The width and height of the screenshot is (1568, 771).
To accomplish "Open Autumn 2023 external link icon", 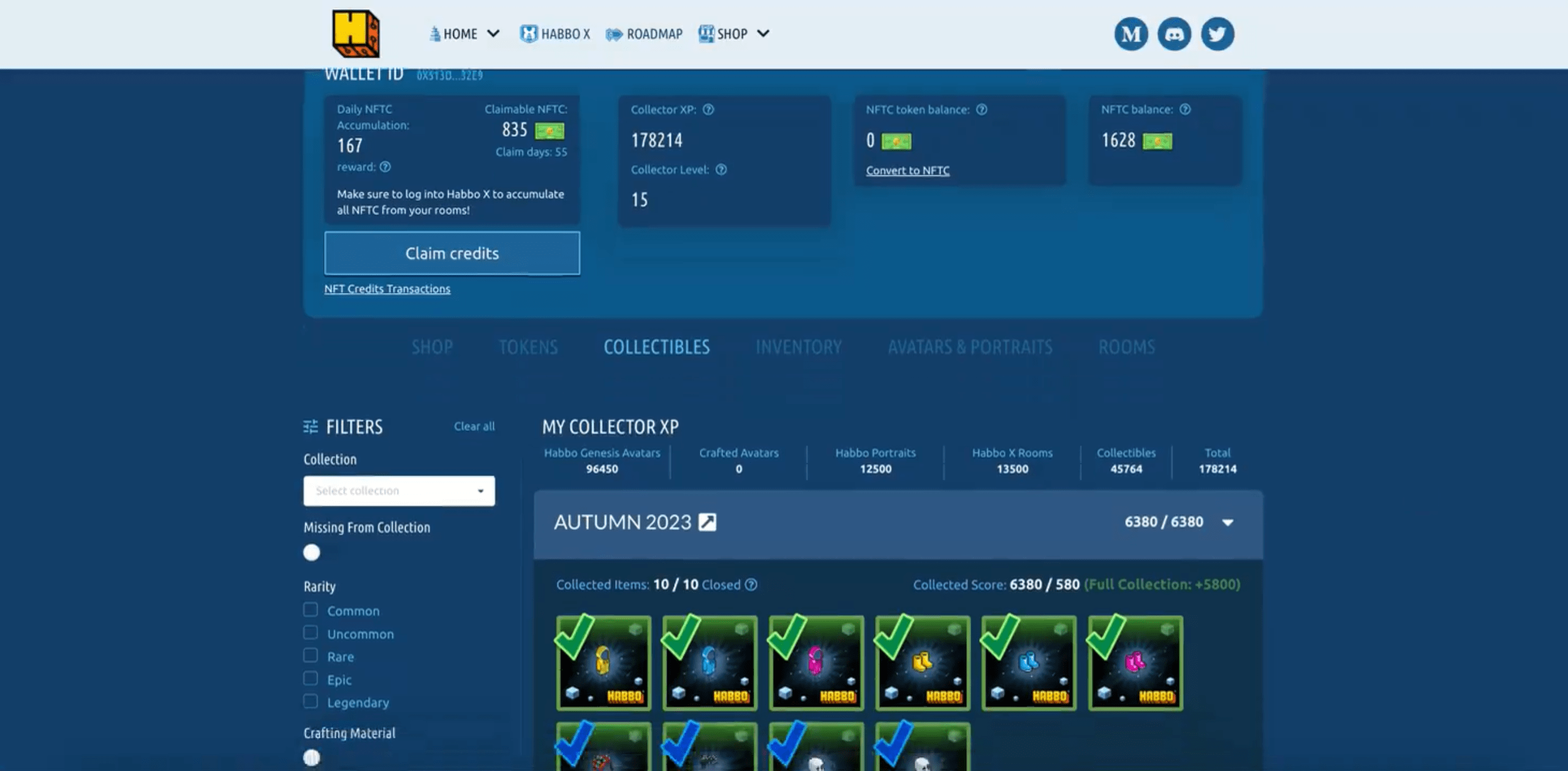I will point(707,522).
